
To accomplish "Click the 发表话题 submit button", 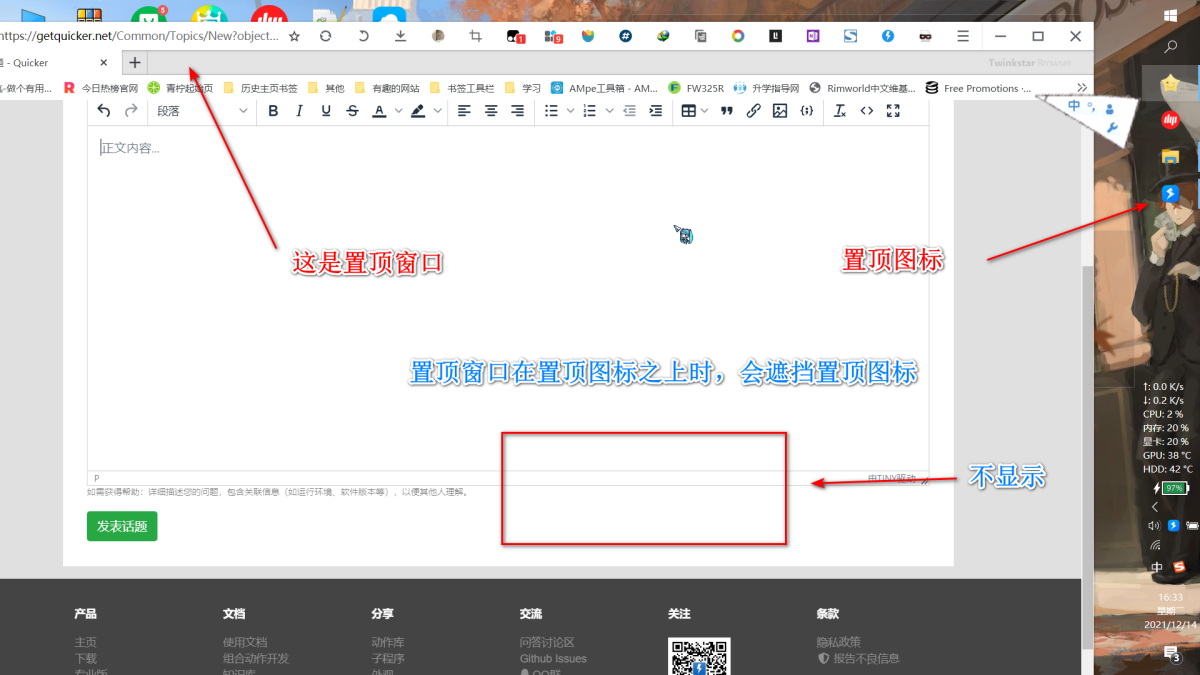I will 122,526.
